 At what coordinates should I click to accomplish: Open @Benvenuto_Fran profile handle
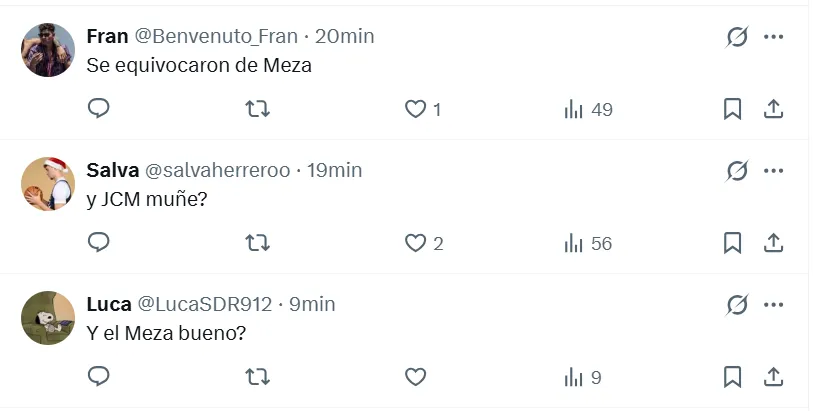tap(216, 37)
